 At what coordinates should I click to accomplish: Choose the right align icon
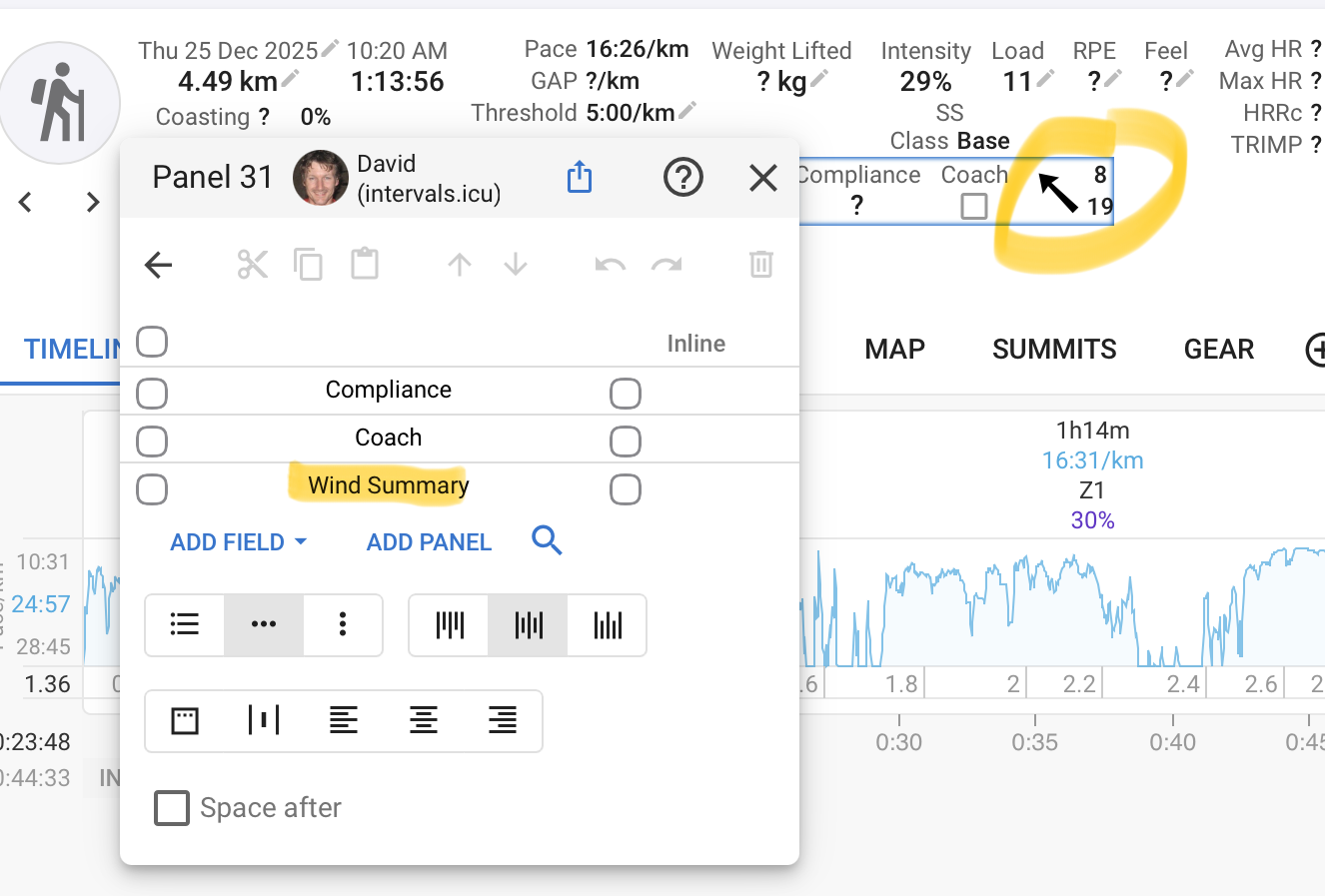(502, 719)
